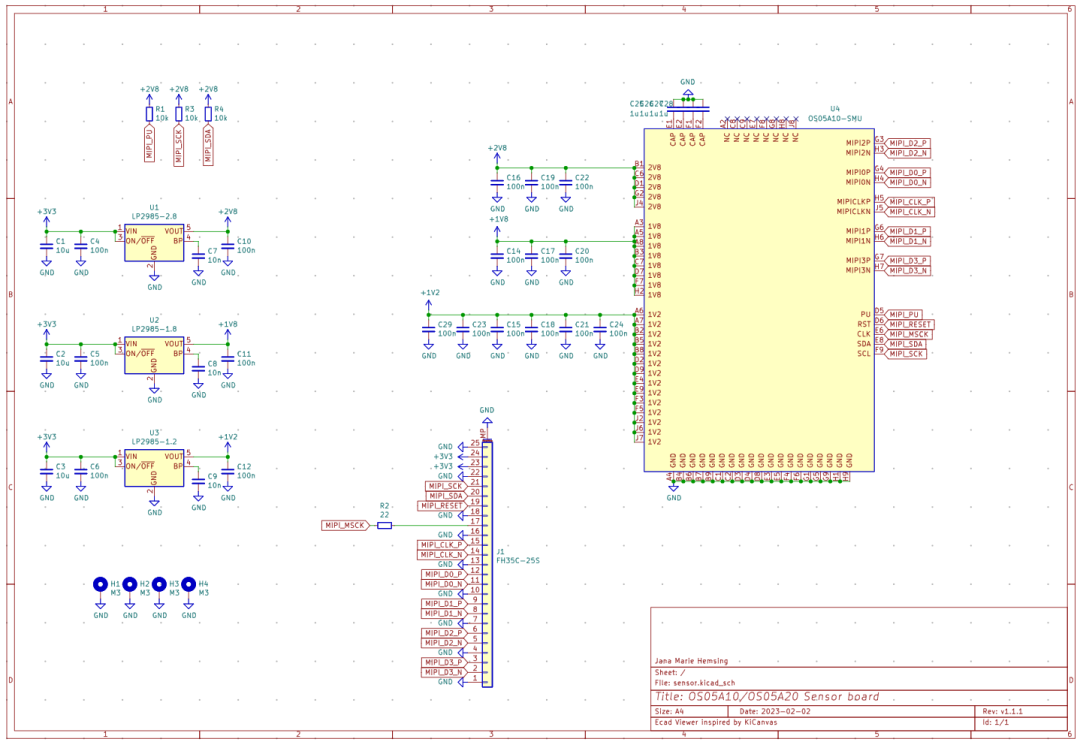Image resolution: width=1080 pixels, height=745 pixels.
Task: Click the author name Jana Marie Hemsing
Action: click(x=691, y=661)
